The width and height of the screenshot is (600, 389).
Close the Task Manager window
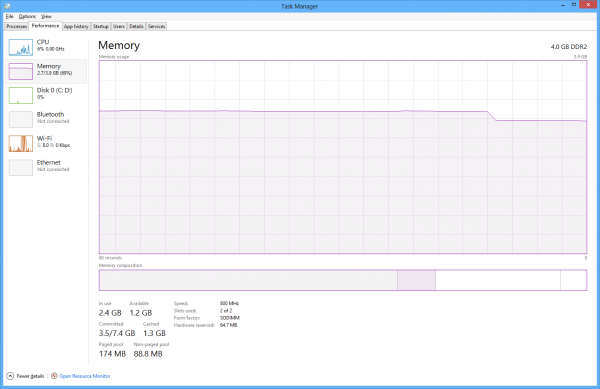[x=588, y=5]
